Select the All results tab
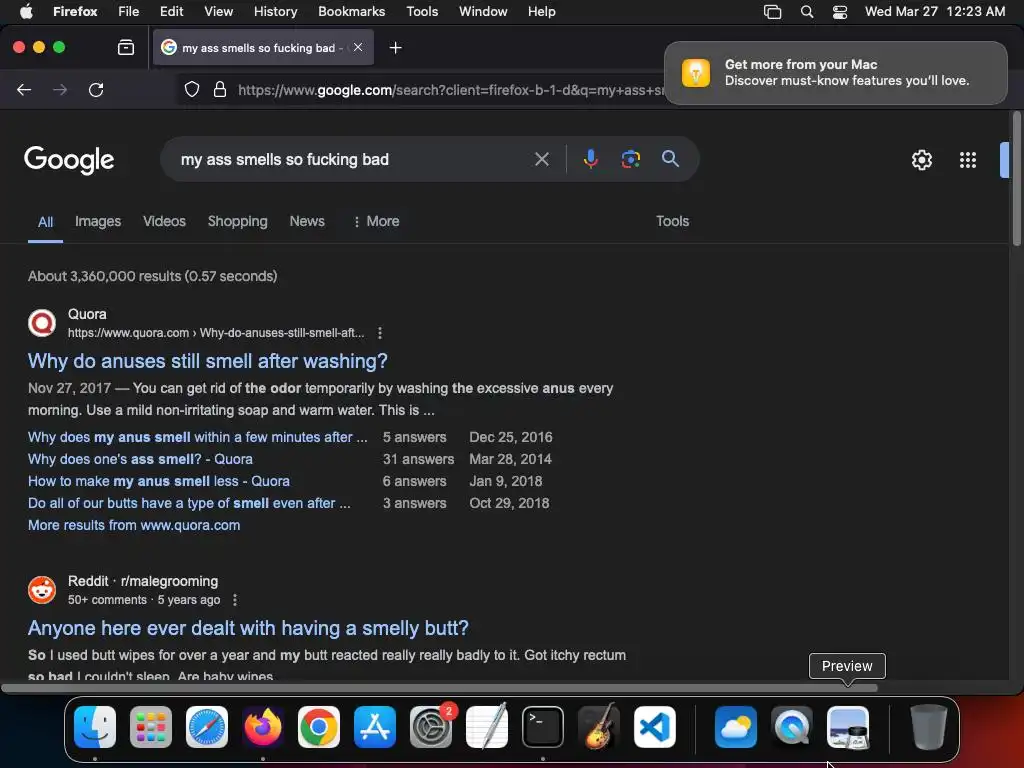The width and height of the screenshot is (1024, 768). click(45, 222)
